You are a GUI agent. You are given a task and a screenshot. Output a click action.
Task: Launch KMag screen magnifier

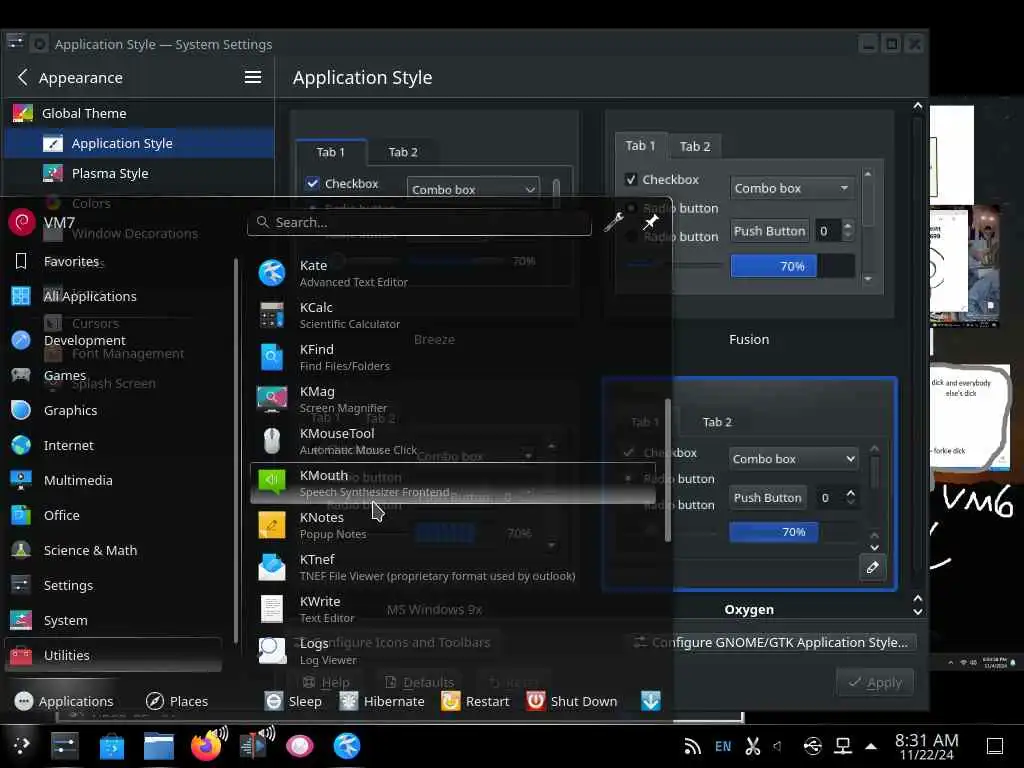coord(453,399)
